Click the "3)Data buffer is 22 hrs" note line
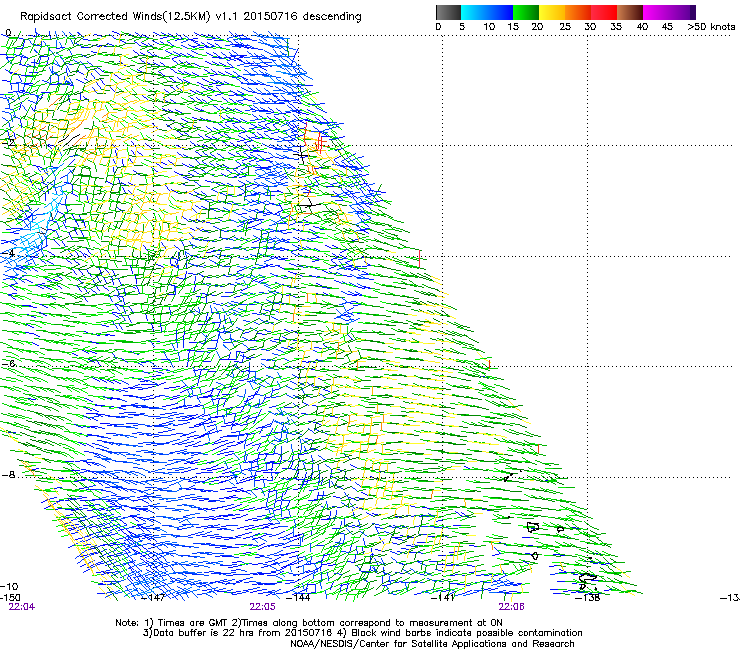 pyautogui.click(x=362, y=633)
